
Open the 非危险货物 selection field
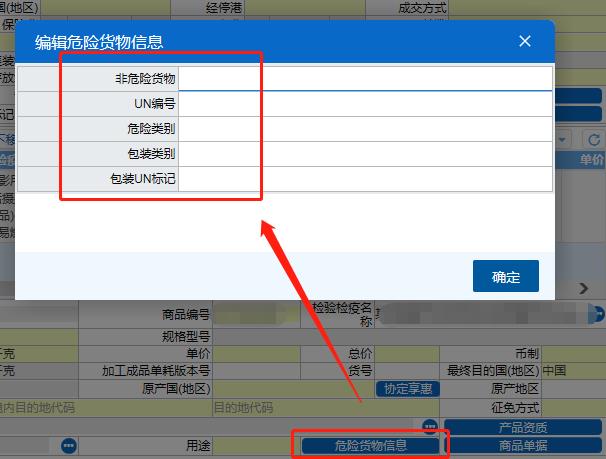tap(365, 78)
